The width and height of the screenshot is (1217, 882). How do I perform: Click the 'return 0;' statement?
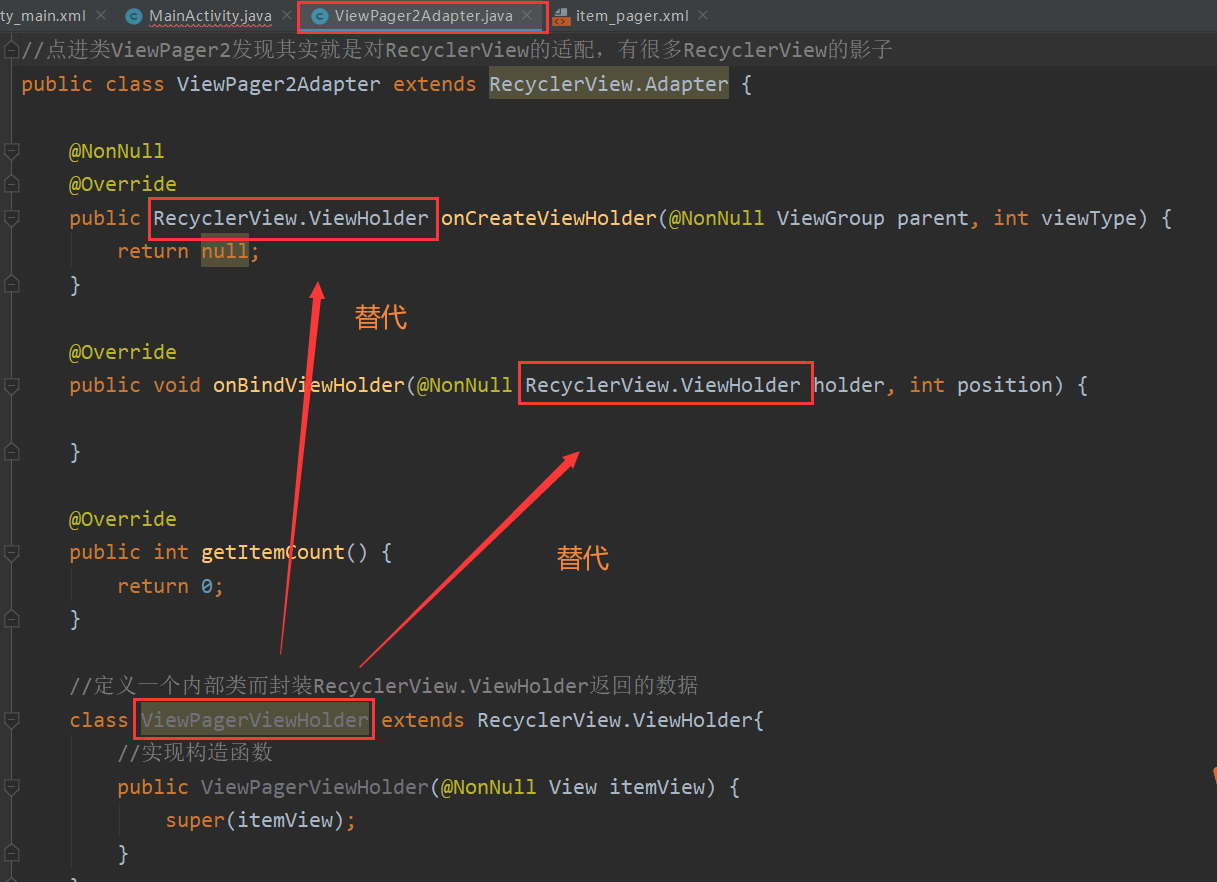click(x=171, y=586)
